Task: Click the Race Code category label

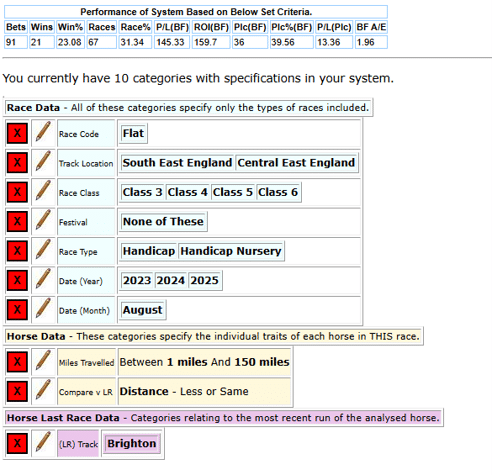Action: (x=79, y=134)
